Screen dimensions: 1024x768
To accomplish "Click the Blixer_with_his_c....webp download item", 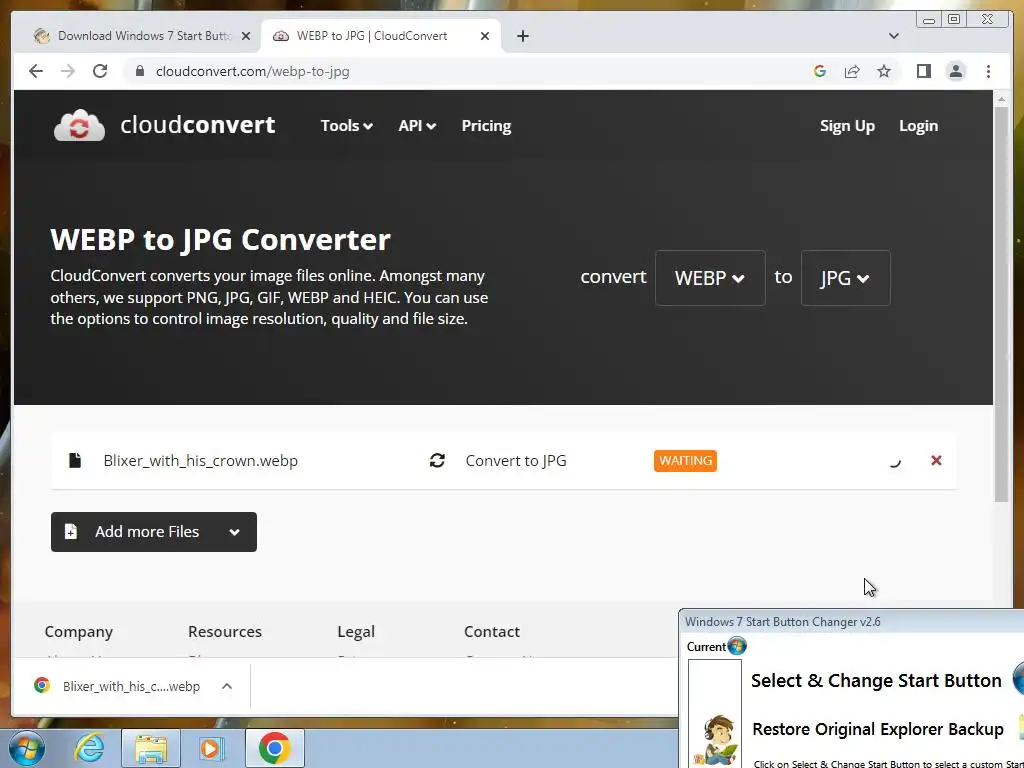I will coord(131,686).
